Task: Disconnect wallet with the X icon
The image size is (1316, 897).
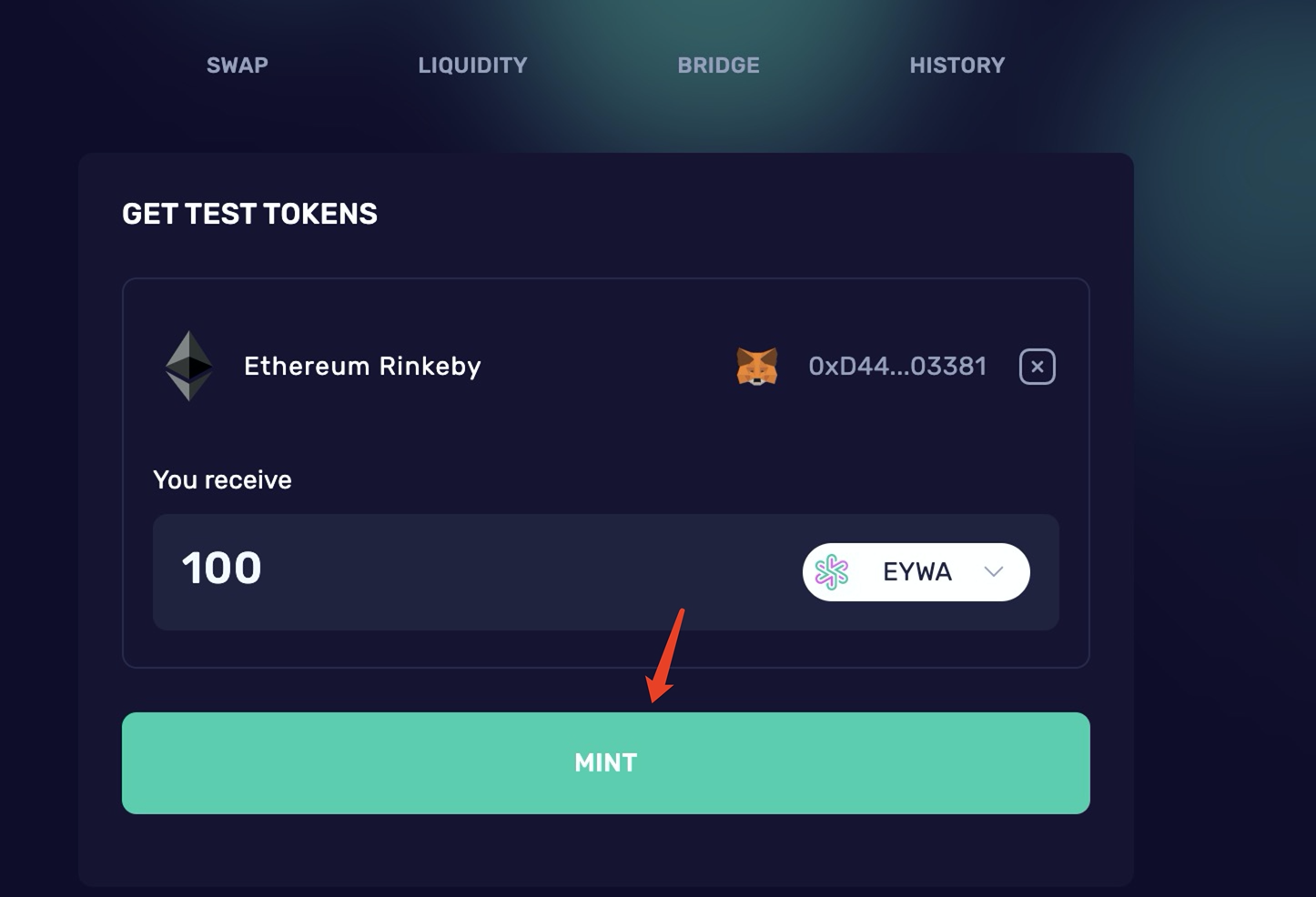Action: click(1037, 367)
